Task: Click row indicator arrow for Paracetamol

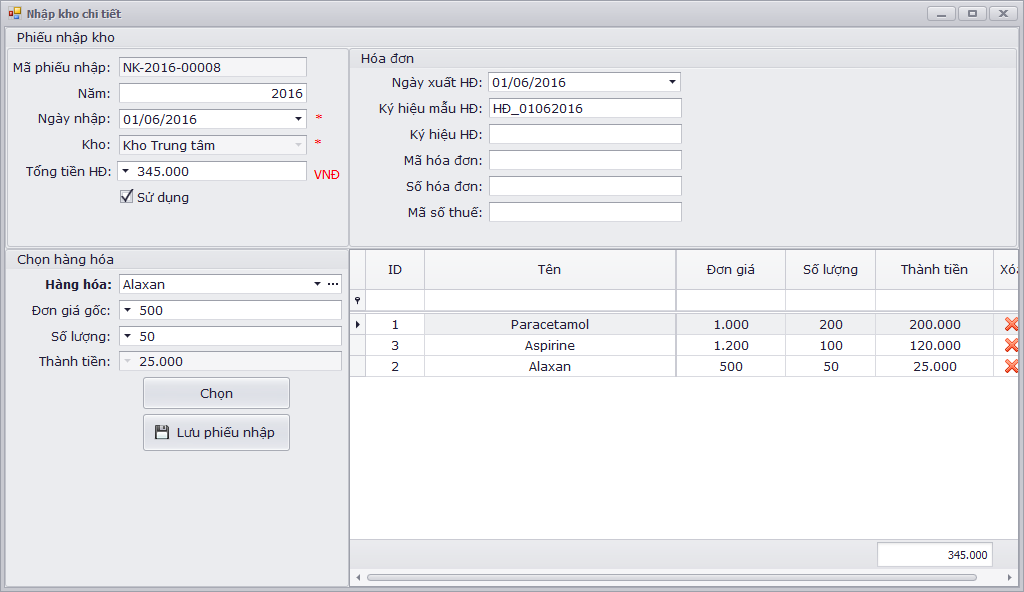Action: [358, 324]
